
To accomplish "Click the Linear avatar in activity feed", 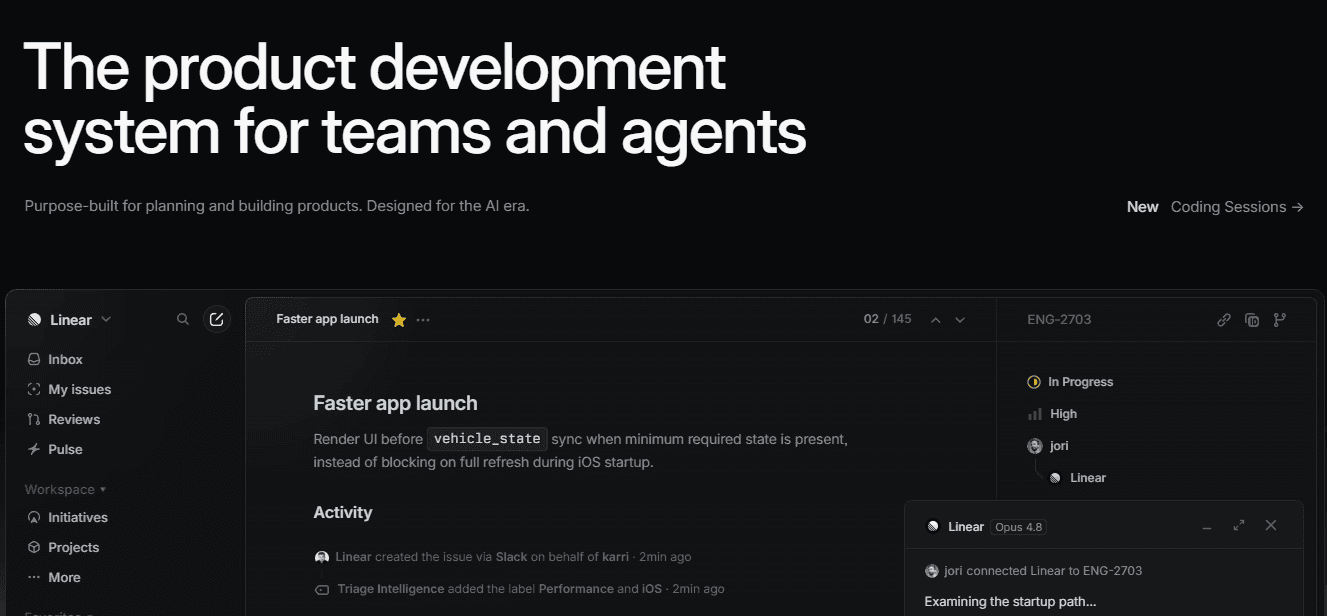I will coord(322,557).
